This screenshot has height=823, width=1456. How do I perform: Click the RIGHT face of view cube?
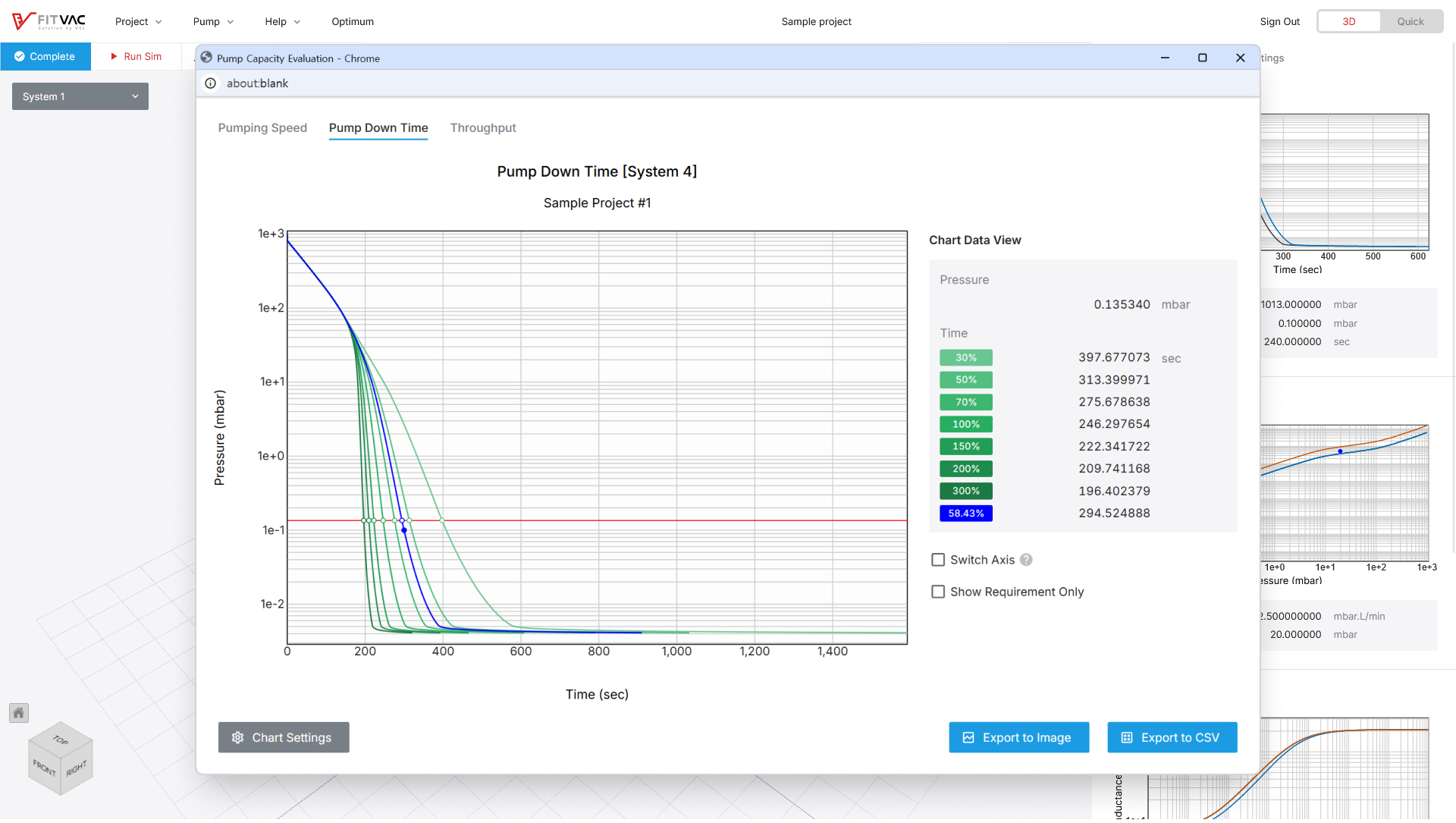[77, 768]
